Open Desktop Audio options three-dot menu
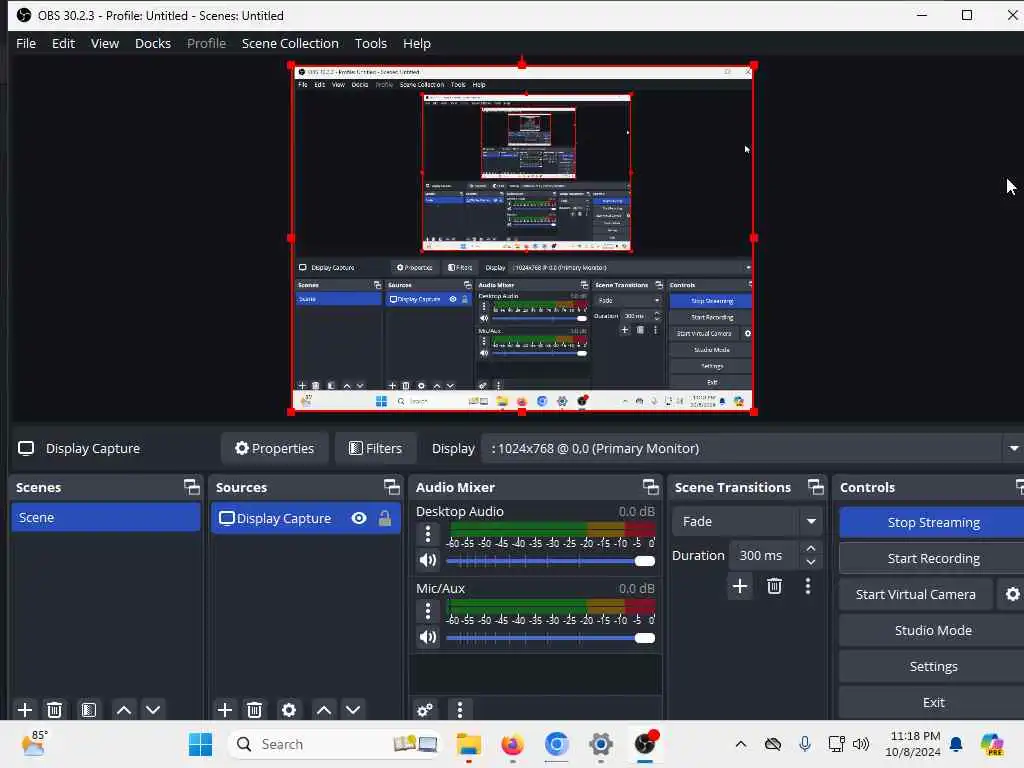The height and width of the screenshot is (768, 1024). 428,534
